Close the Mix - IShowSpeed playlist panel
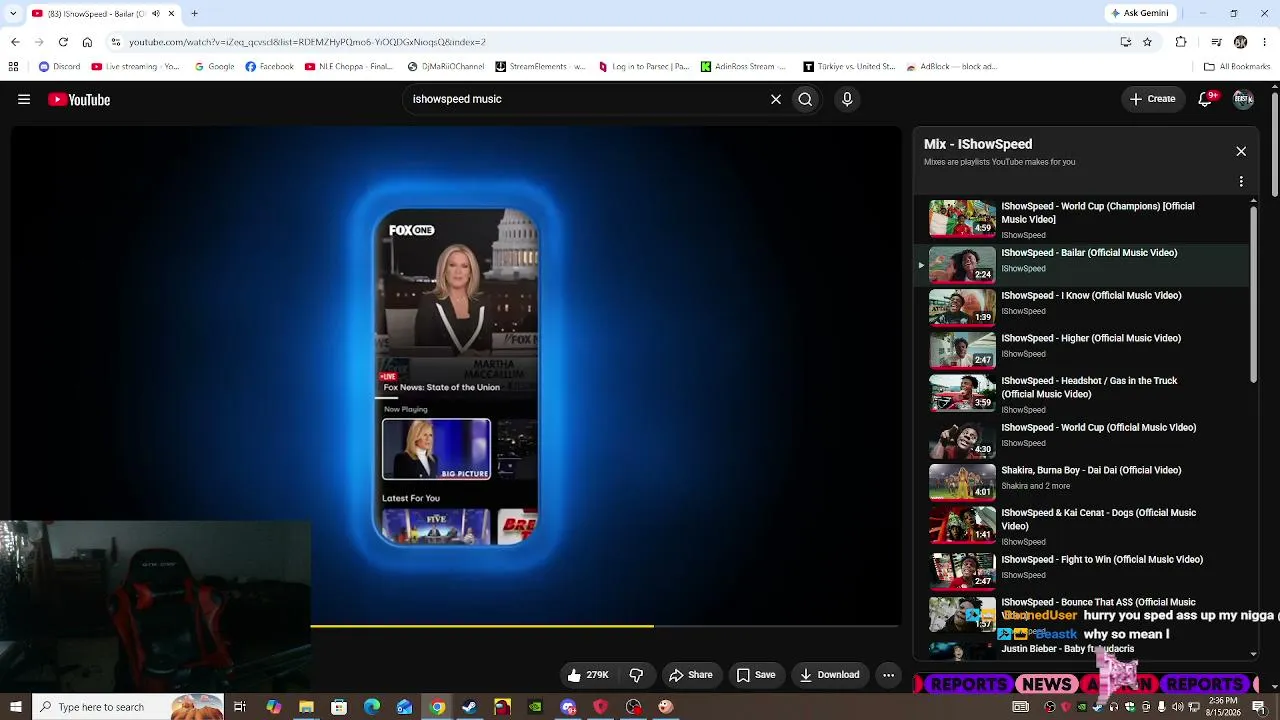The image size is (1280, 720). pos(1241,151)
